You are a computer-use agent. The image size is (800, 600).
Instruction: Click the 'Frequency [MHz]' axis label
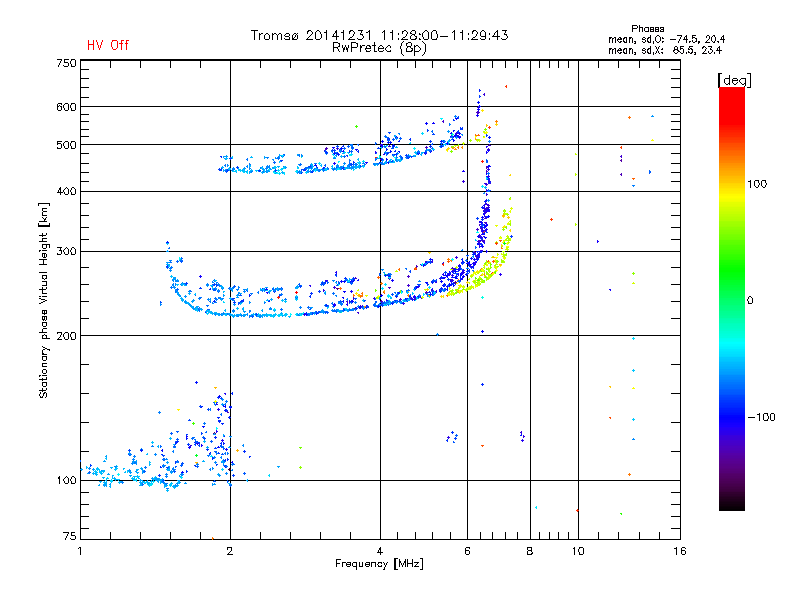pos(379,564)
